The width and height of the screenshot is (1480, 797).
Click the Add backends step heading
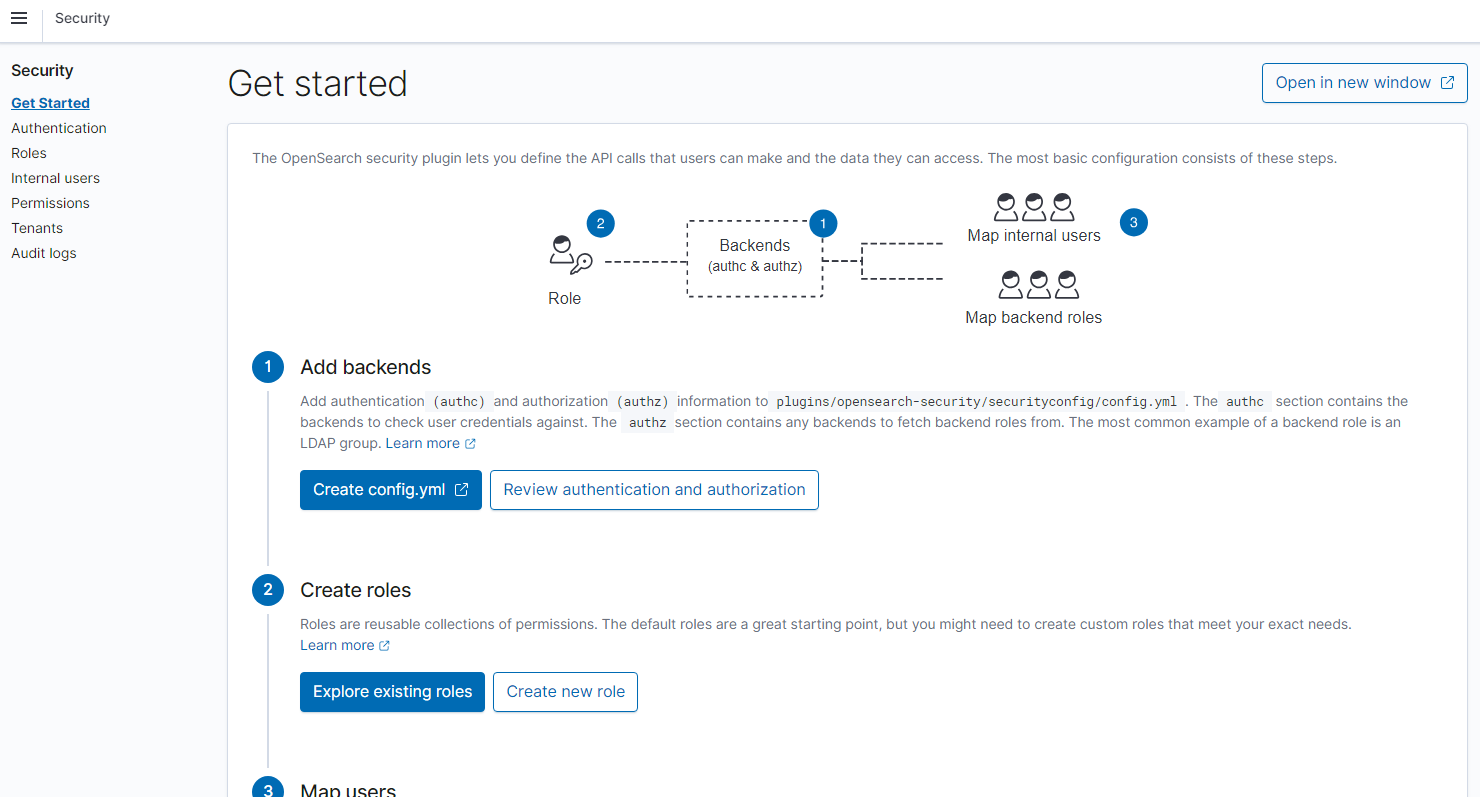tap(366, 367)
